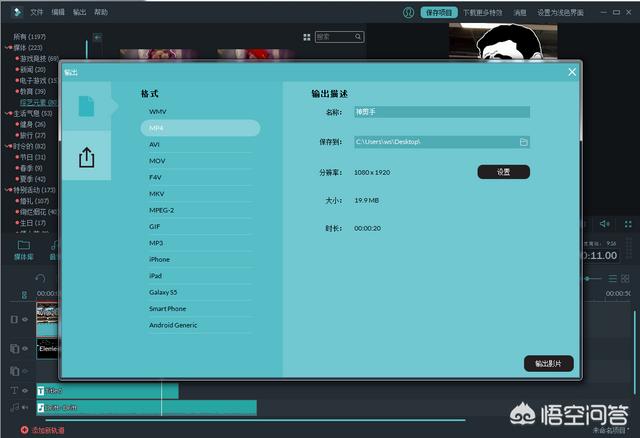This screenshot has width=640, height=438.
Task: Click the add new track icon
Action: 24,430
